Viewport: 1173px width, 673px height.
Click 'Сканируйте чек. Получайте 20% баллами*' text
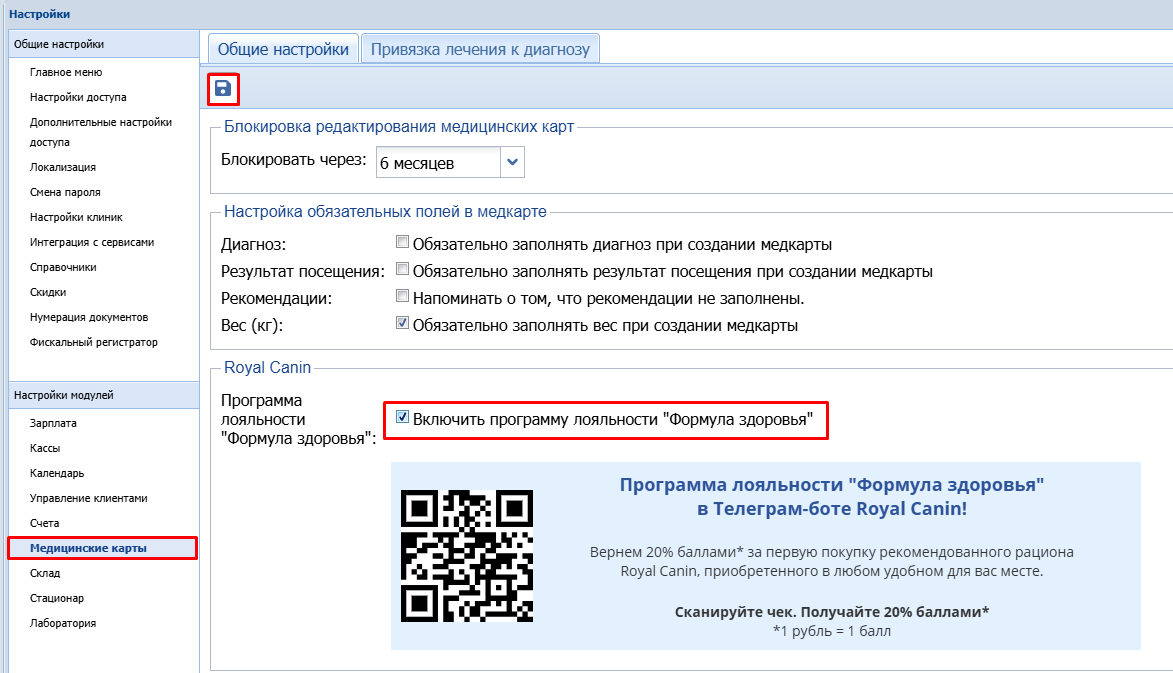coord(832,612)
